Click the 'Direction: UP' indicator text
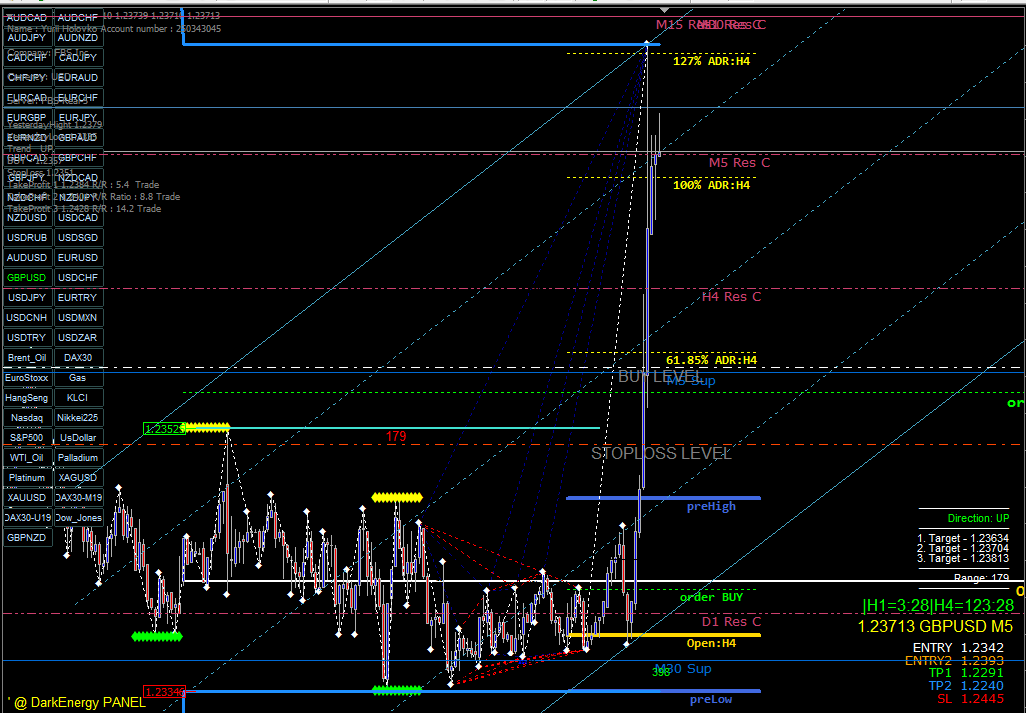The image size is (1026, 713). click(x=978, y=519)
